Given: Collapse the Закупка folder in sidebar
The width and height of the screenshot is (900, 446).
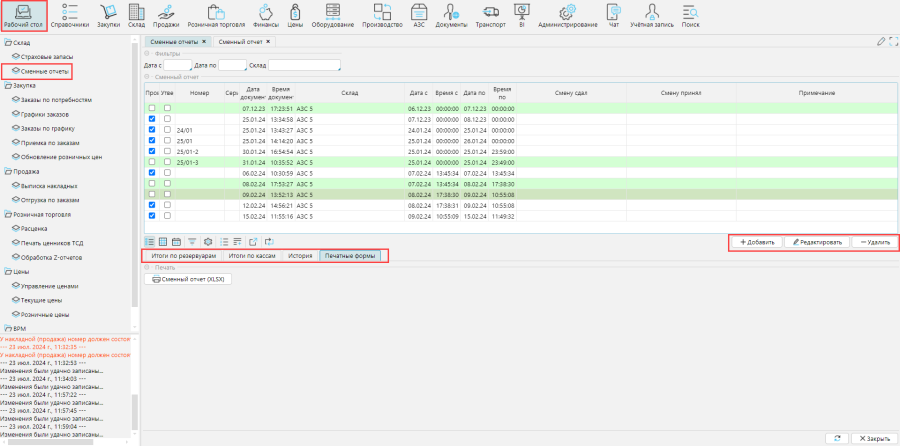Looking at the screenshot, I should [5, 87].
